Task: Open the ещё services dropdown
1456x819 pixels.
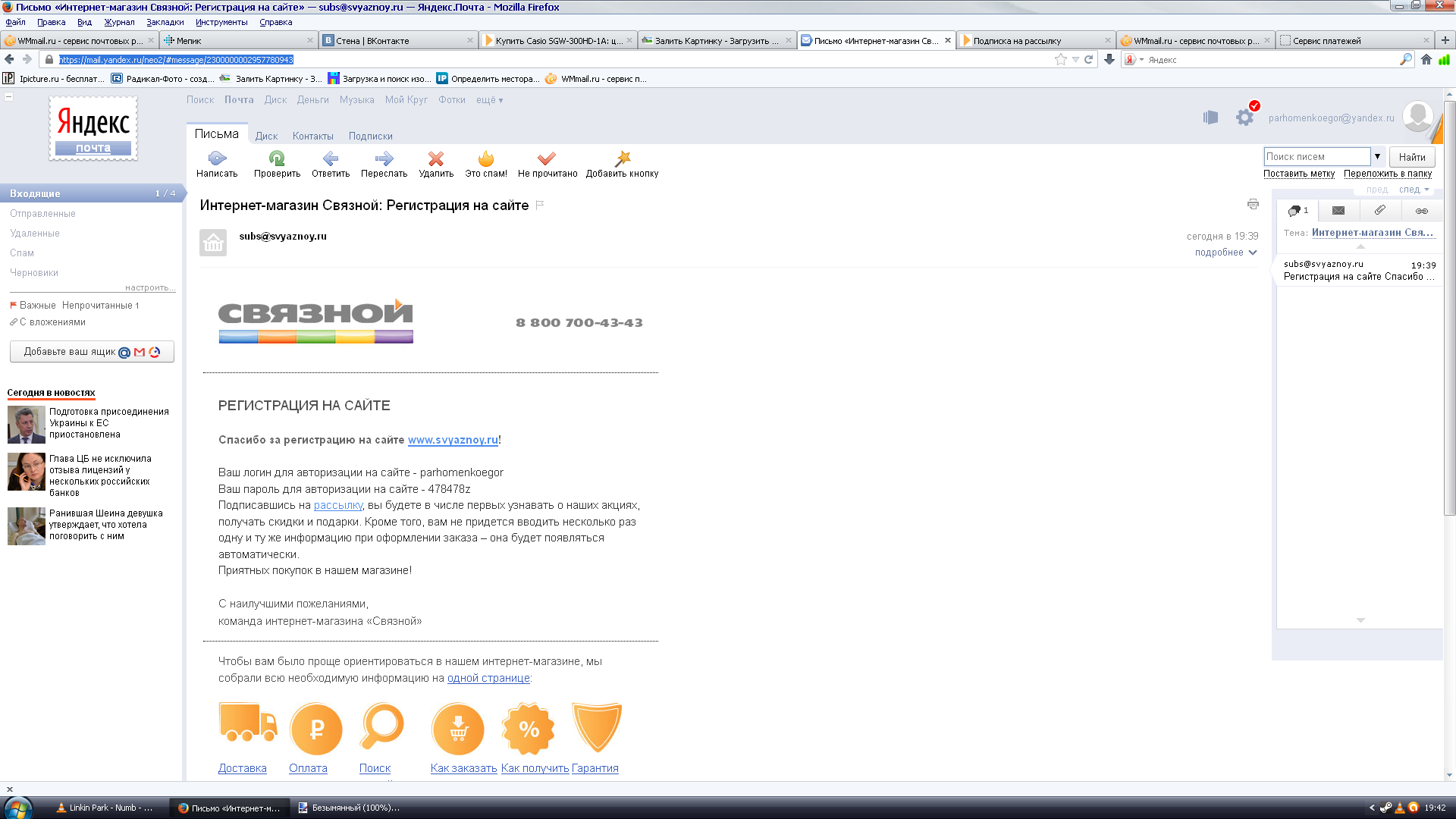Action: click(489, 100)
